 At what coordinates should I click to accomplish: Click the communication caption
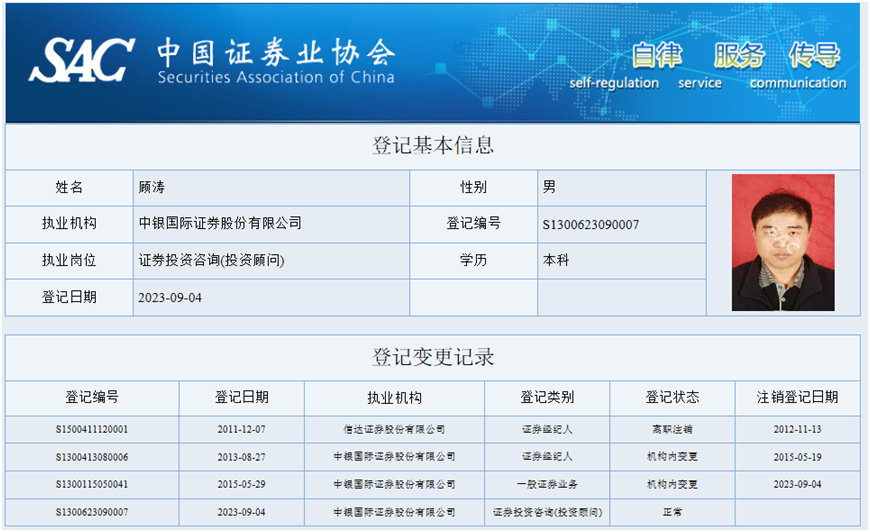coord(798,83)
